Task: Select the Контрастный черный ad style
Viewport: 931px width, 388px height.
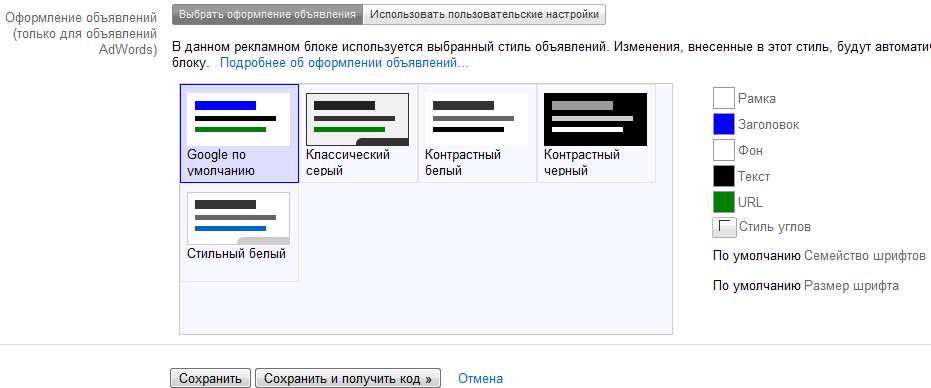Action: point(596,119)
